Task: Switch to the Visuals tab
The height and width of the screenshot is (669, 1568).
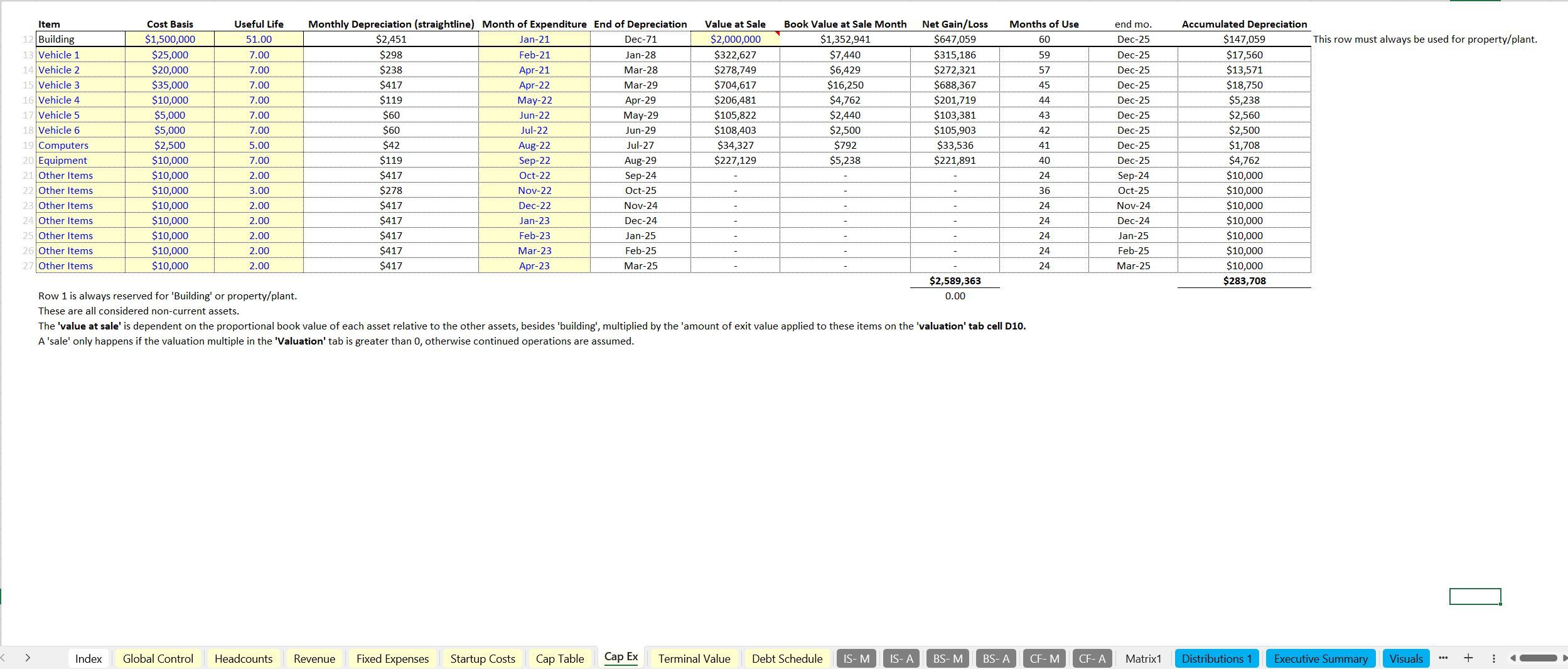Action: pyautogui.click(x=1406, y=658)
